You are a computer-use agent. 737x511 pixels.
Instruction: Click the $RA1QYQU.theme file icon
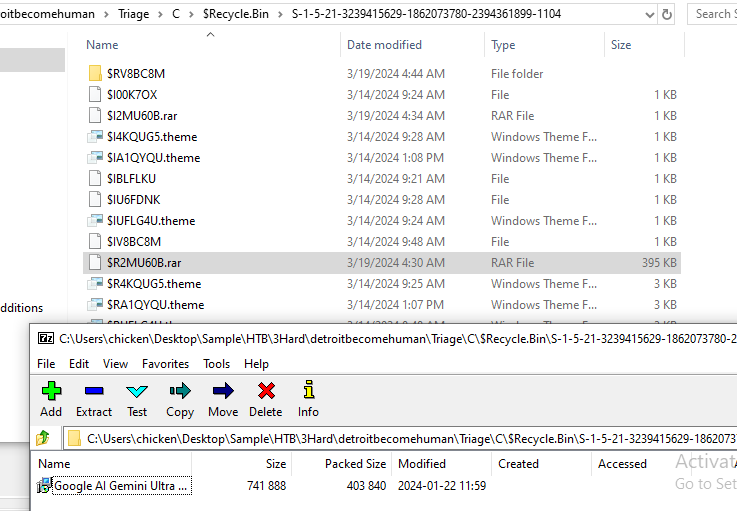95,305
